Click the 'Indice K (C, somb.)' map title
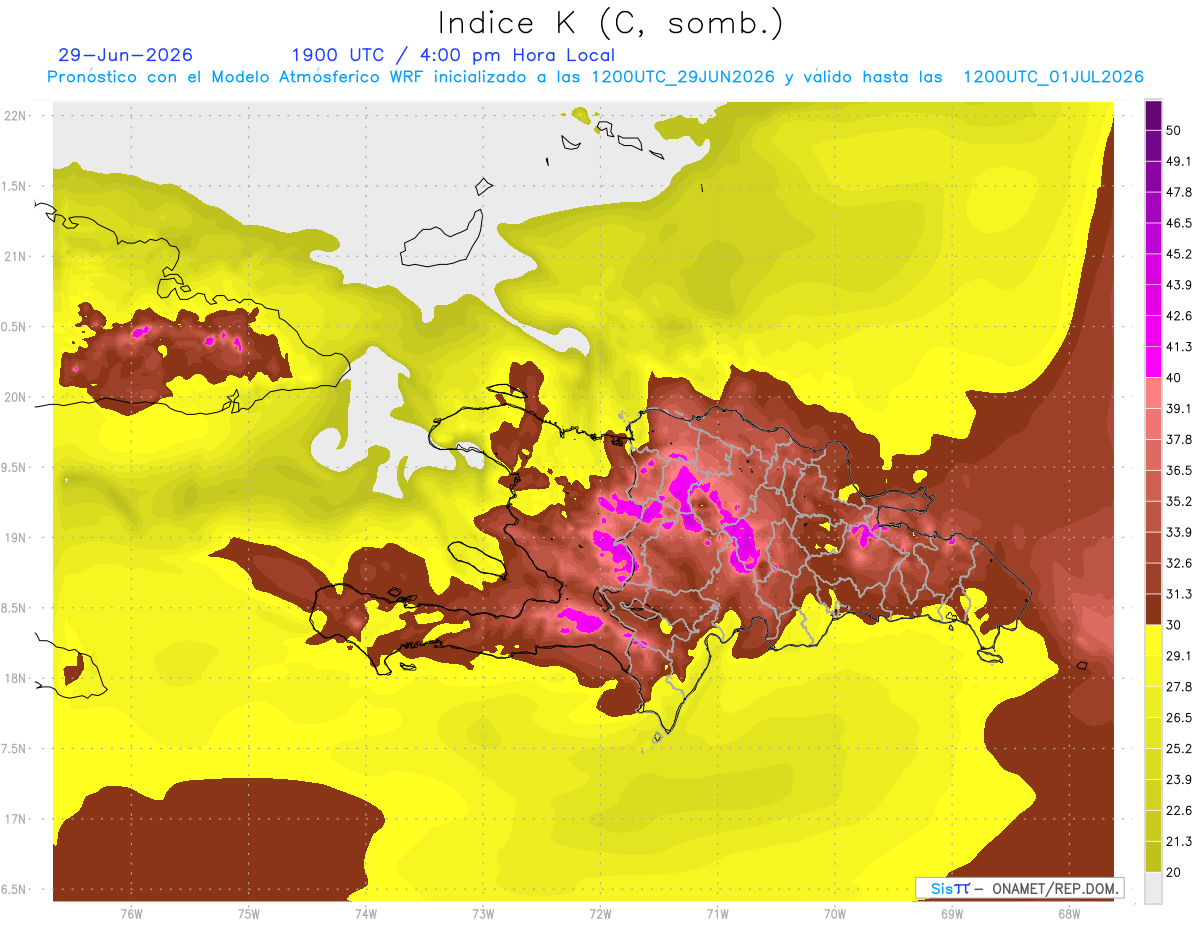 [611, 22]
